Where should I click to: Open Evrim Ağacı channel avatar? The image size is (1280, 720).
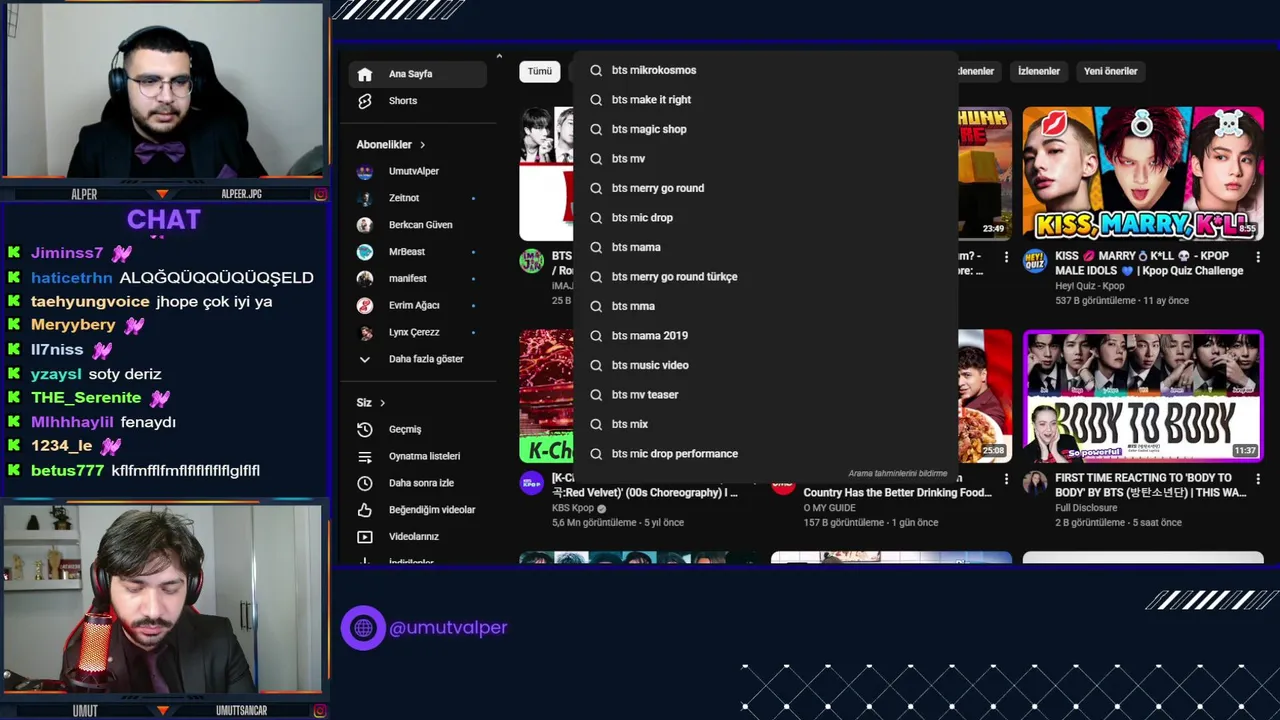[365, 305]
